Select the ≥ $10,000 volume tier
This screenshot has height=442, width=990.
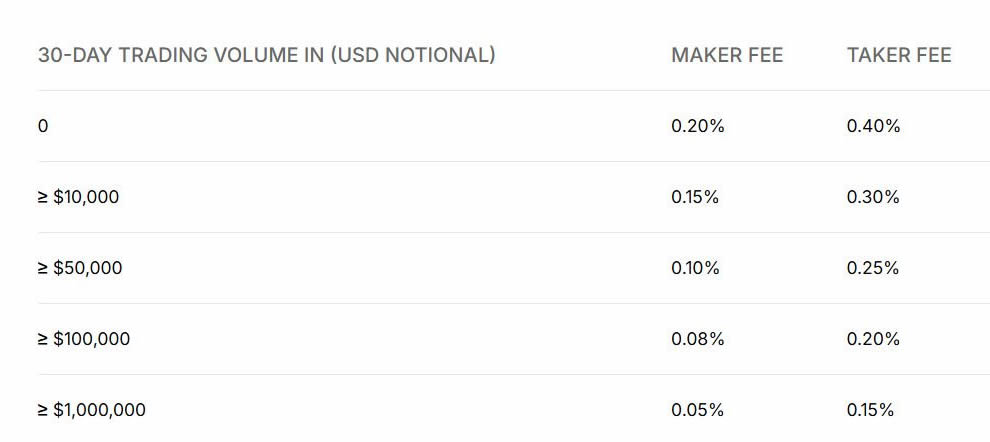(x=78, y=197)
